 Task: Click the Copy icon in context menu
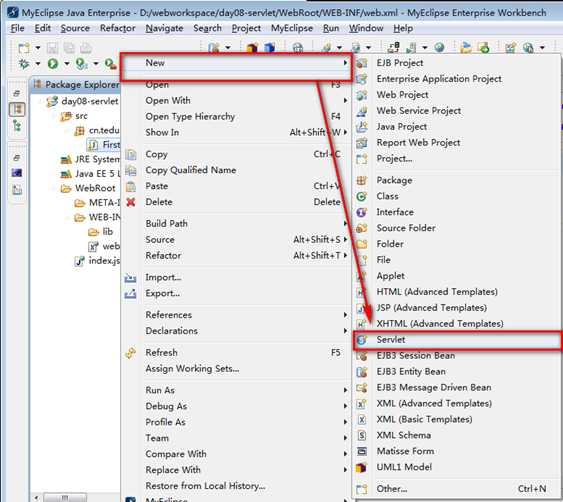click(131, 154)
